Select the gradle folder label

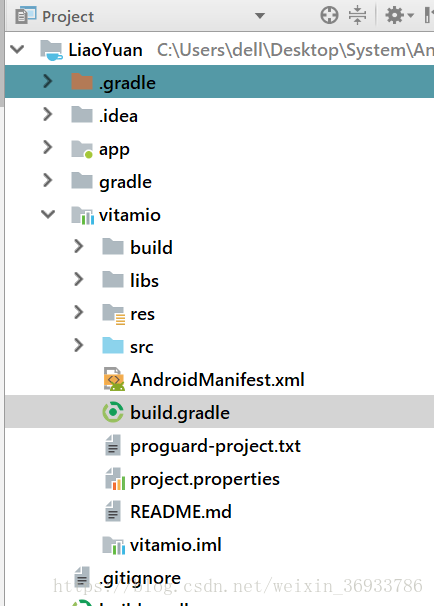pos(125,182)
